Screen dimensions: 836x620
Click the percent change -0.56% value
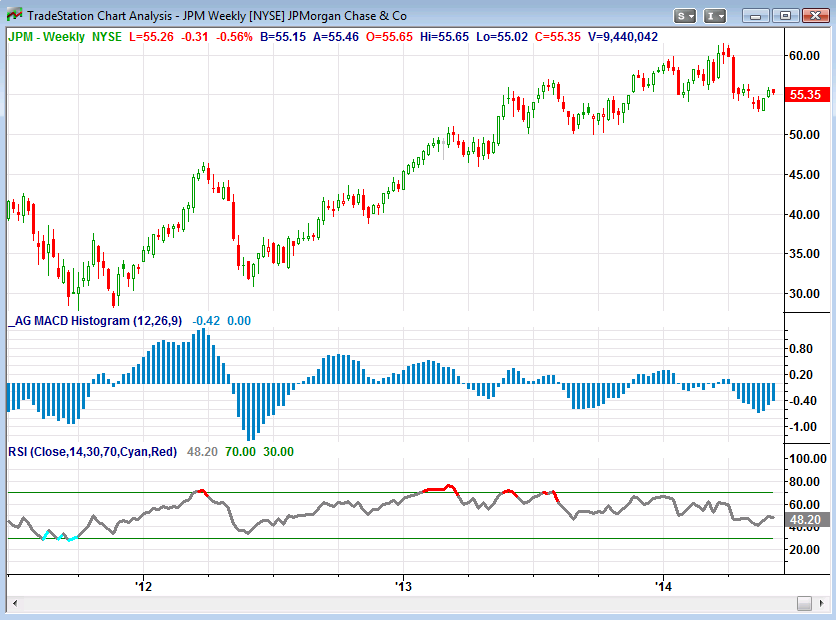click(234, 37)
